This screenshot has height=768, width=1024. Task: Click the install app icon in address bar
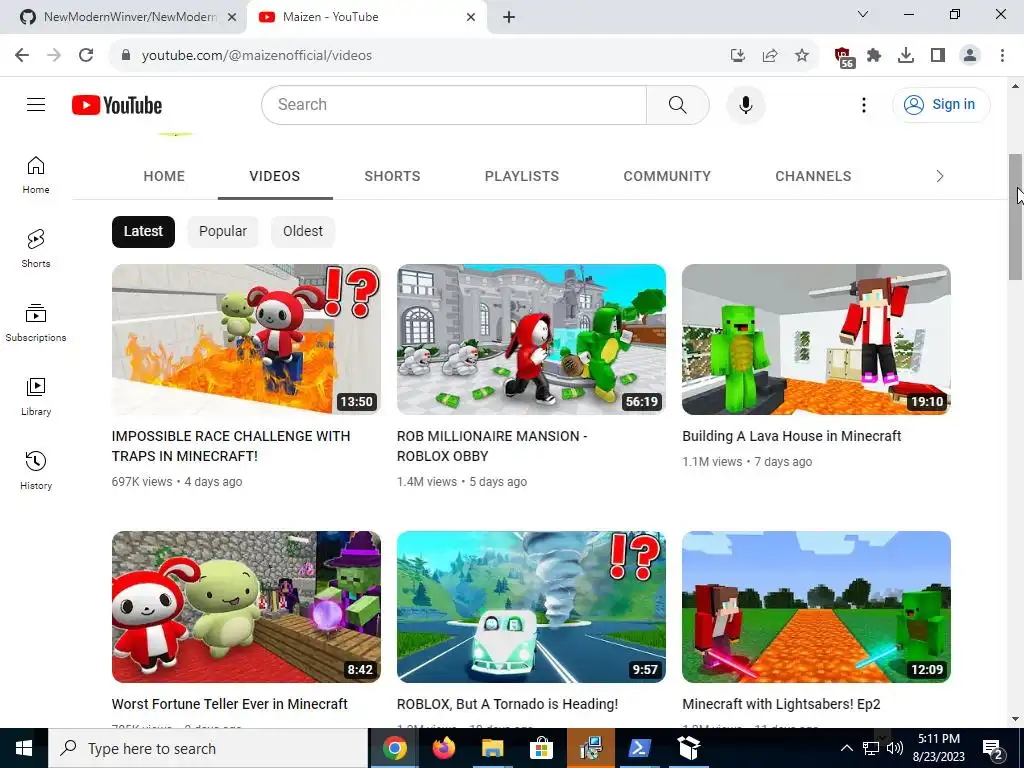coord(738,56)
